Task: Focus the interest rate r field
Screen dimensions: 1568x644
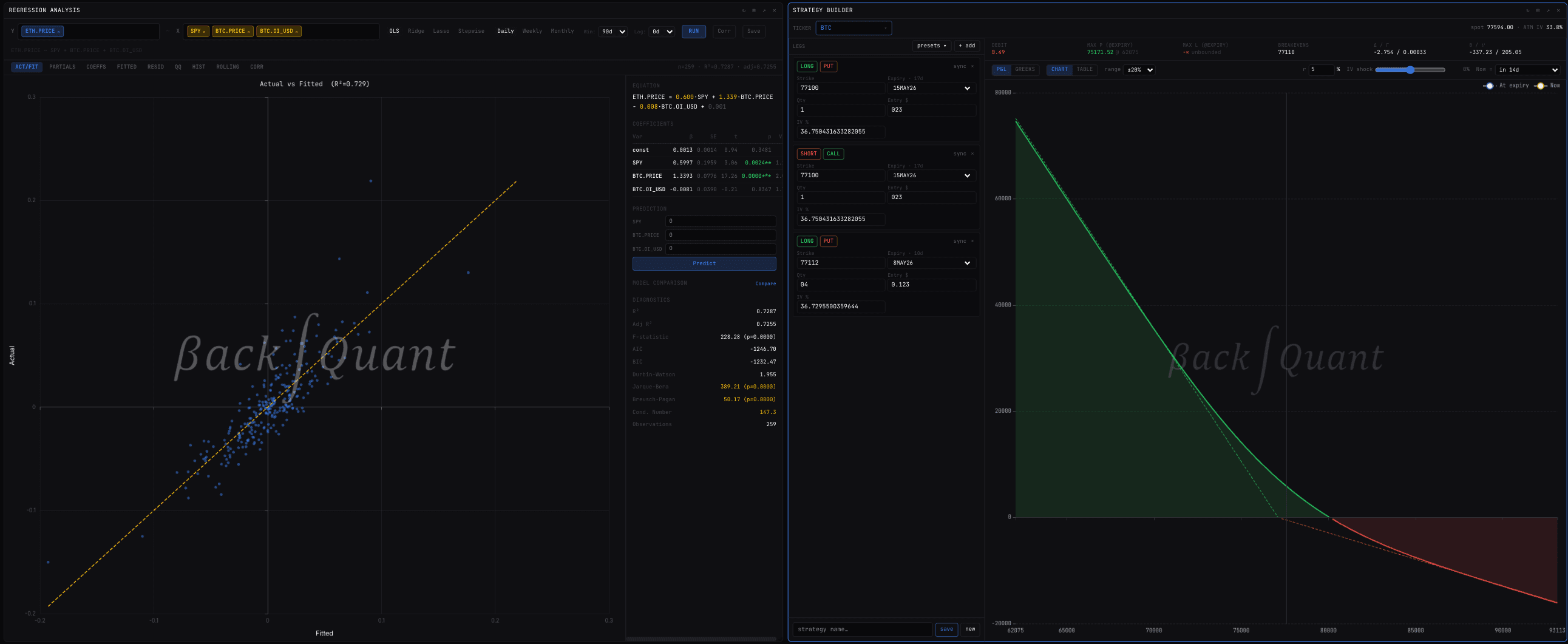Action: (1321, 70)
